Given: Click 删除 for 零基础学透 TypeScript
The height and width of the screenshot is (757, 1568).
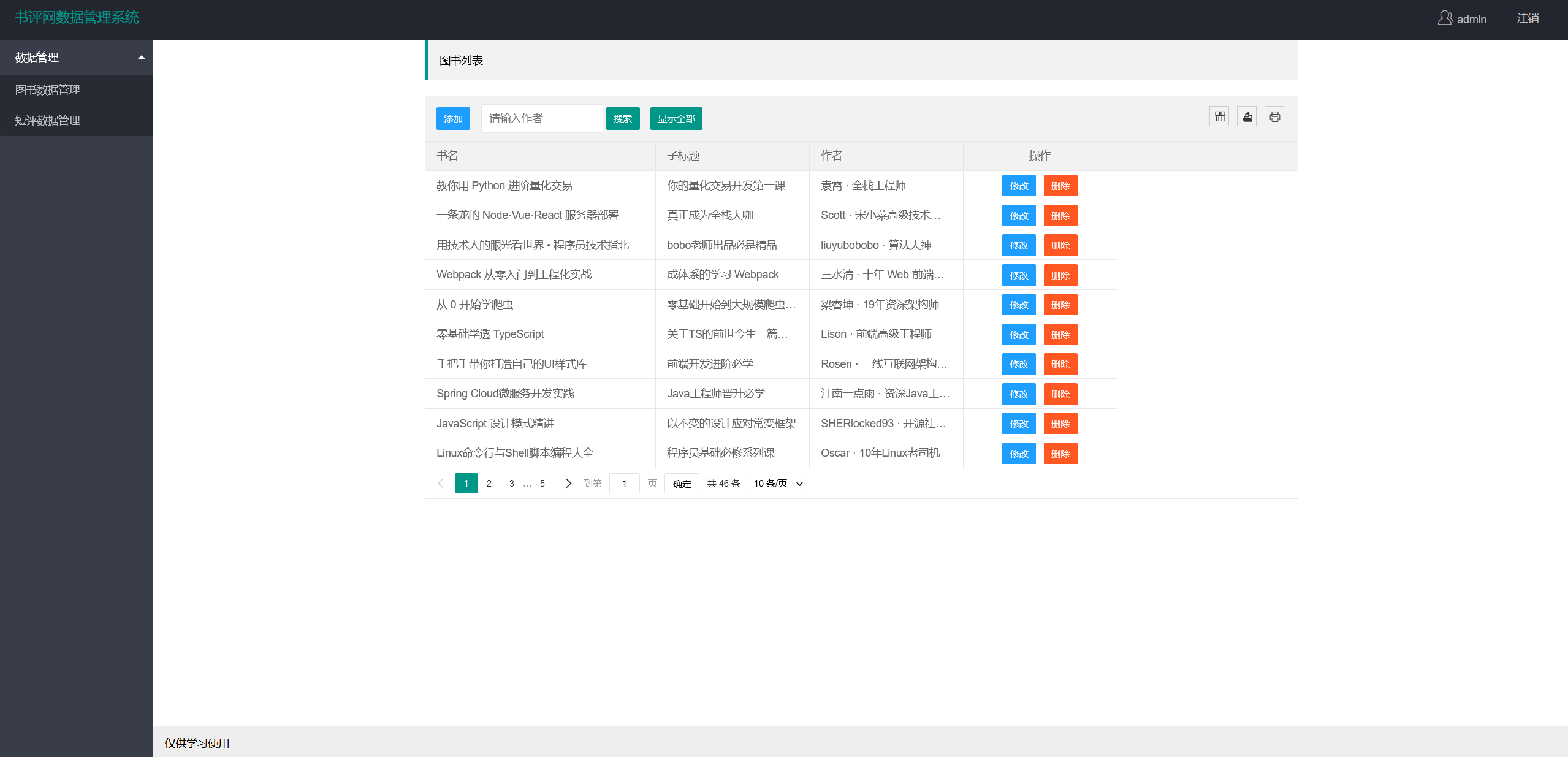Looking at the screenshot, I should pos(1060,335).
